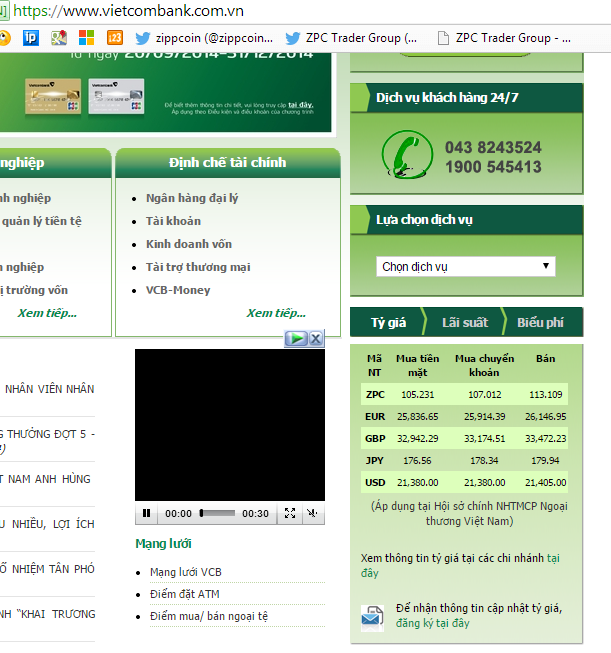Select the Tỷ giá tab

tap(388, 322)
